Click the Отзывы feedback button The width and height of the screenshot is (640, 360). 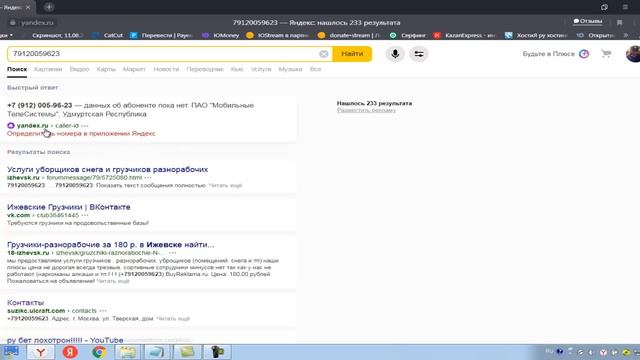588,21
